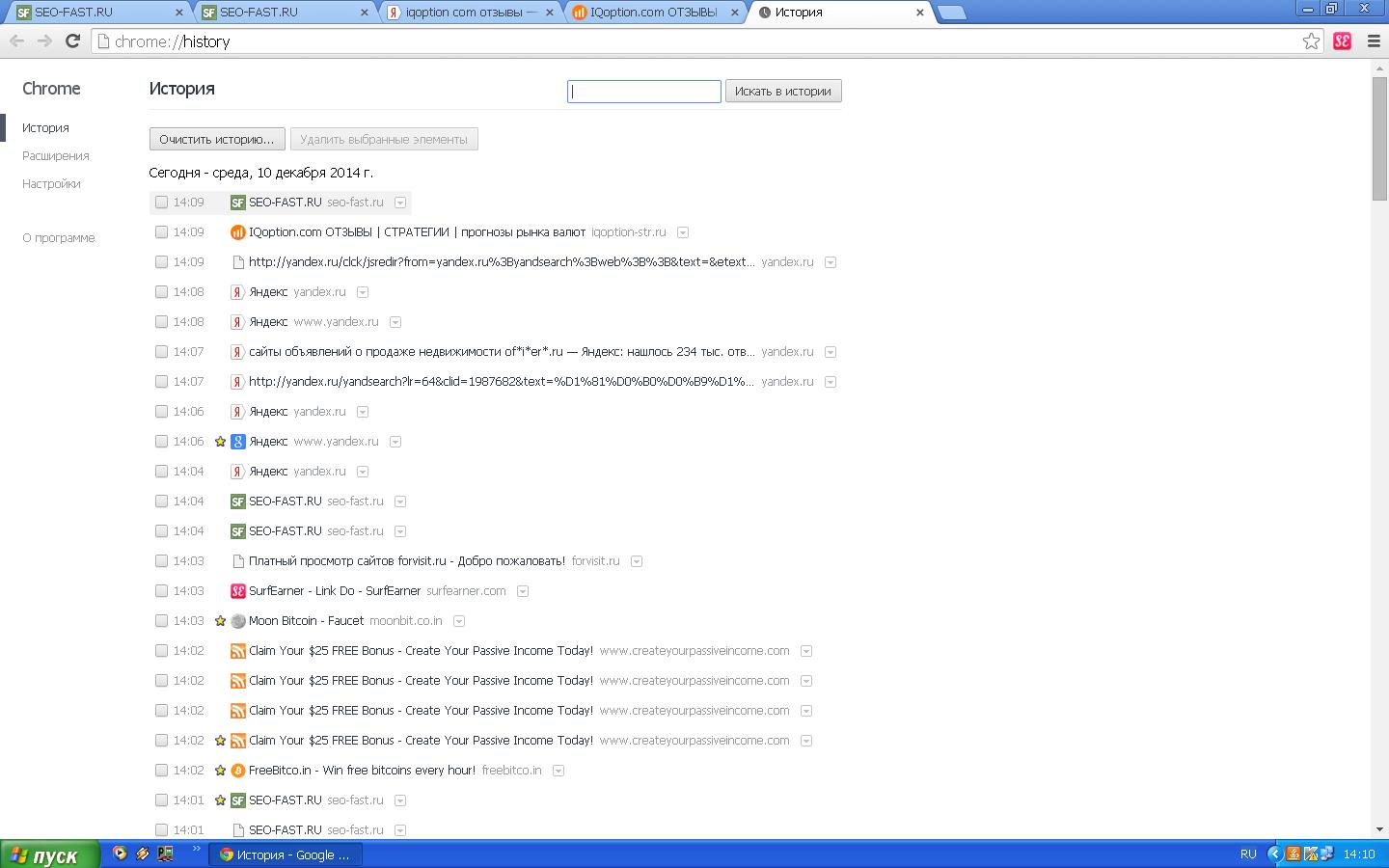Open the SurfEarner extension icon in toolbar
This screenshot has height=868, width=1389.
tap(1342, 41)
